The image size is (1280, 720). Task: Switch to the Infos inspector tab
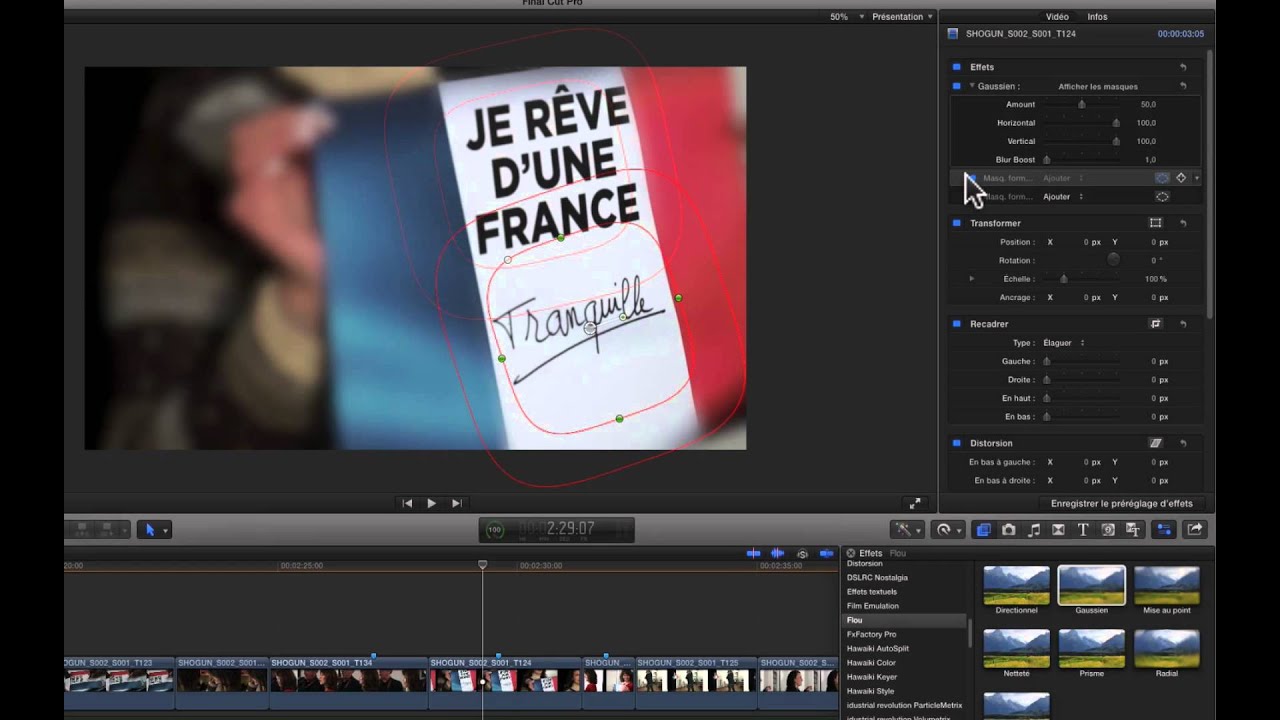pos(1097,17)
